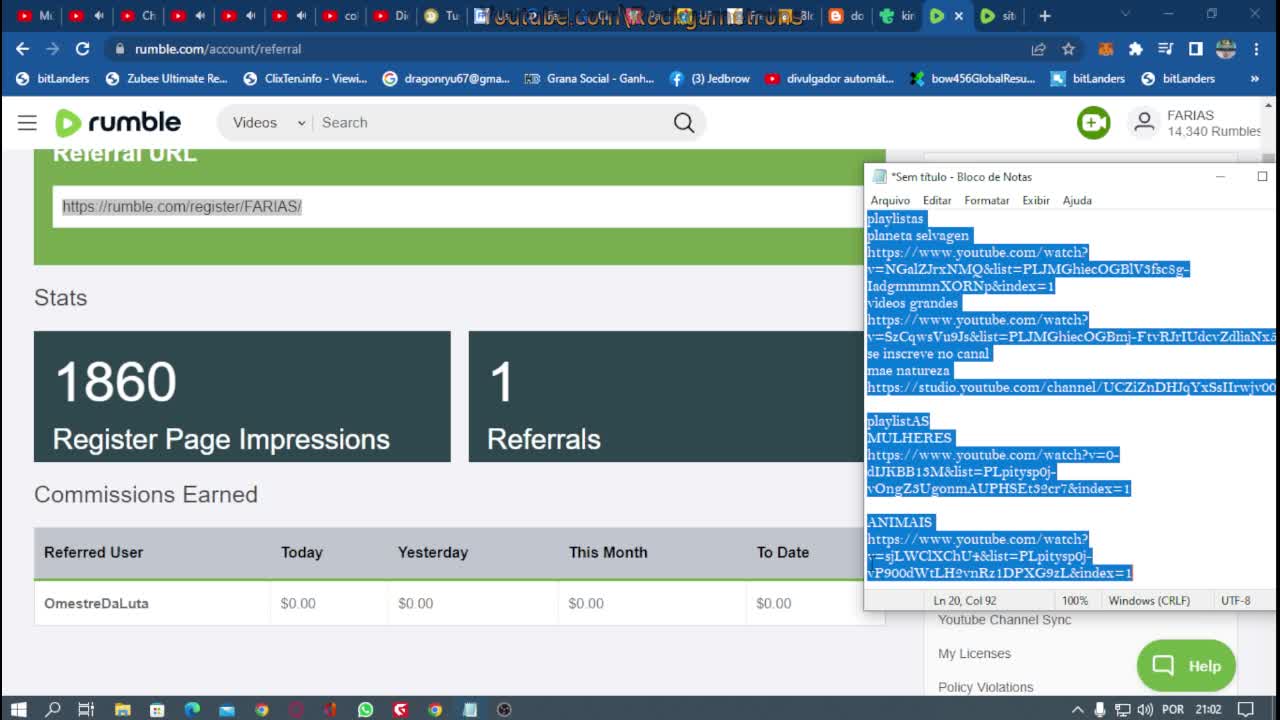Viewport: 1280px width, 720px height.
Task: Click the Referrals stats card
Action: pos(666,397)
